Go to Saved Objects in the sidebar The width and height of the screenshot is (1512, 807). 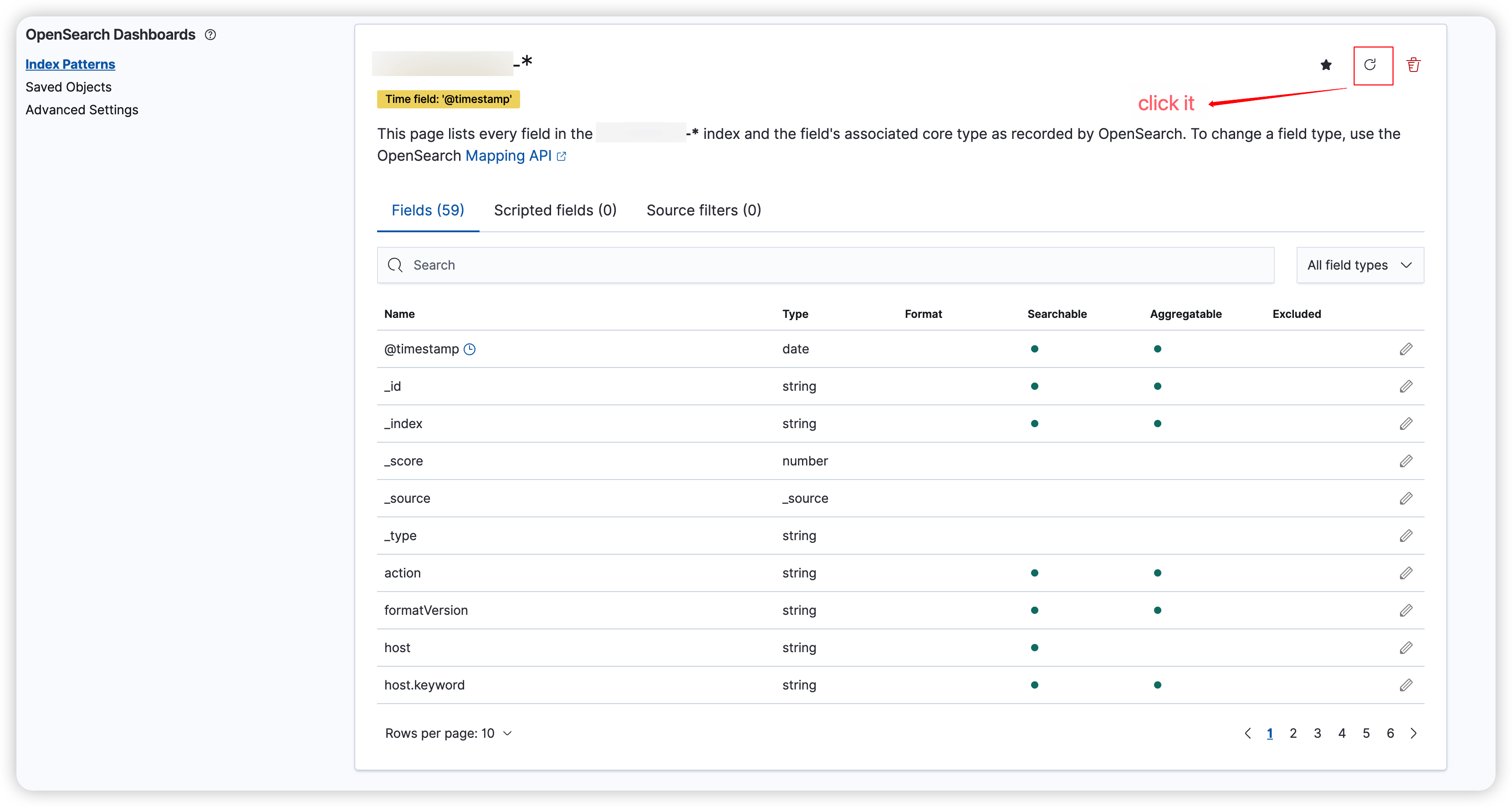(x=68, y=87)
